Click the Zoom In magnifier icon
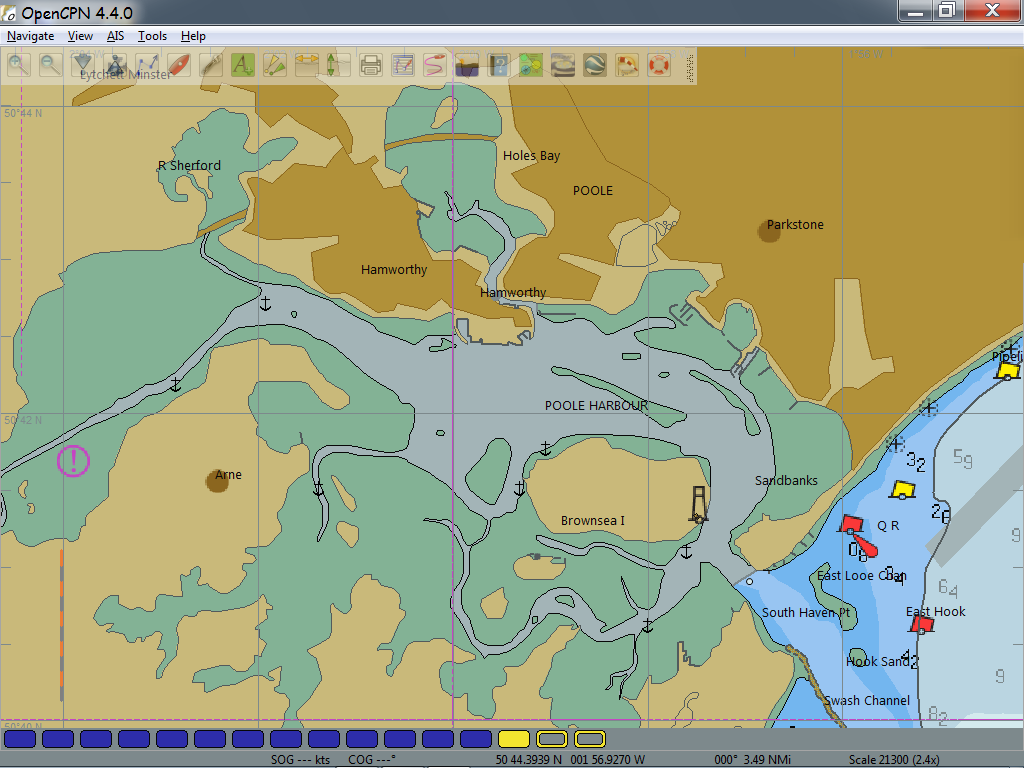The width and height of the screenshot is (1024, 768). (19, 66)
